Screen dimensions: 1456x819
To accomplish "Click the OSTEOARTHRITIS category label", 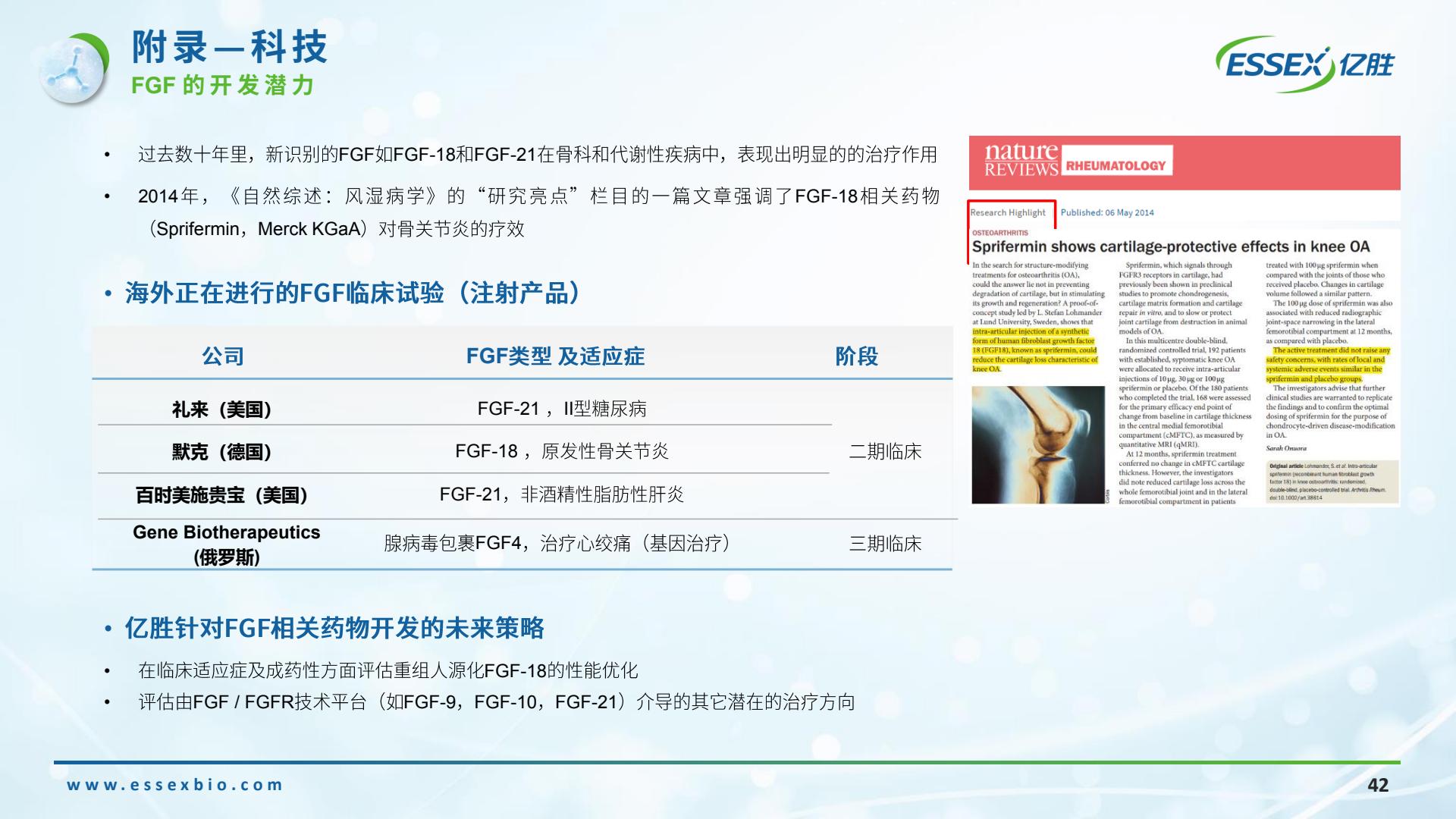I will pos(1000,233).
